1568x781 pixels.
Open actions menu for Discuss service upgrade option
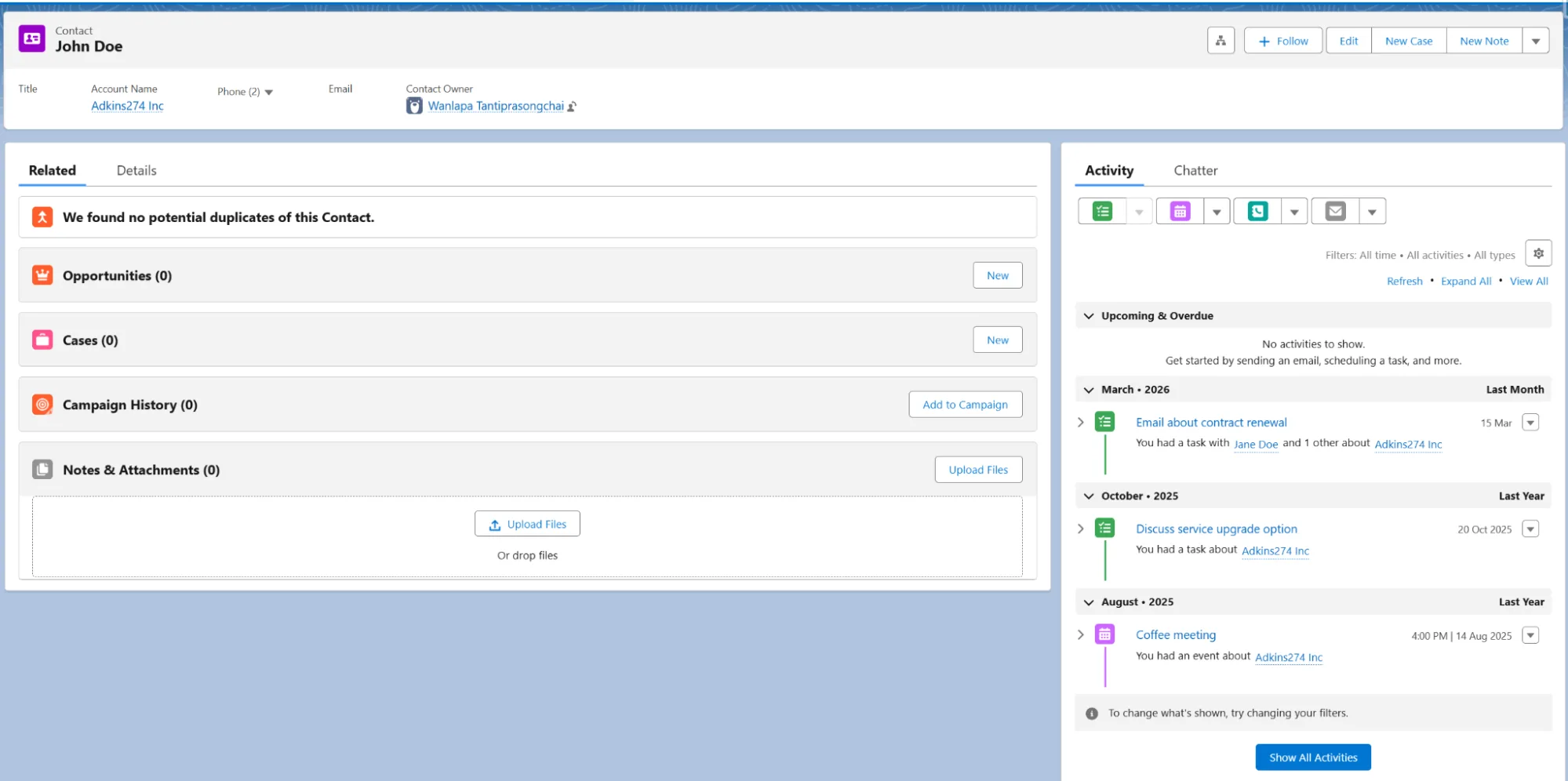tap(1530, 529)
